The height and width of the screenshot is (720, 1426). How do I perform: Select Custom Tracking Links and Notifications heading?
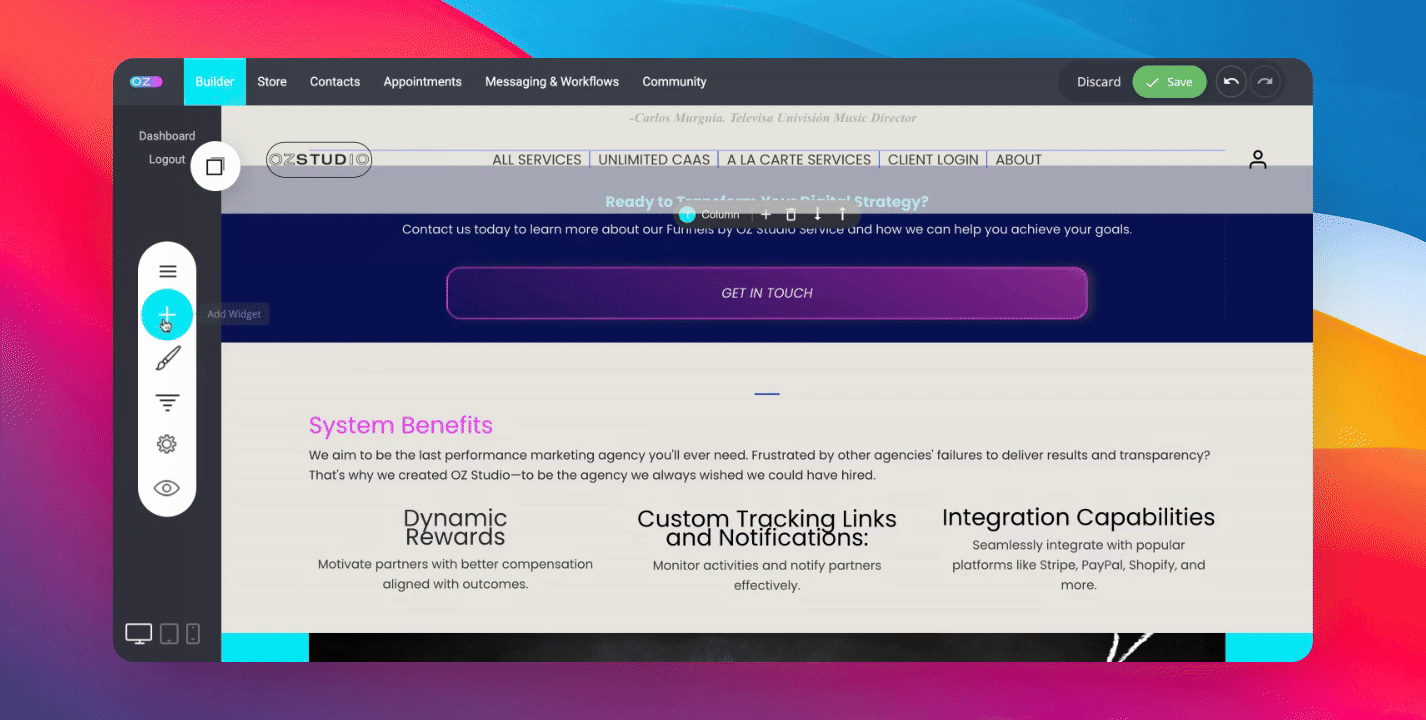click(767, 528)
